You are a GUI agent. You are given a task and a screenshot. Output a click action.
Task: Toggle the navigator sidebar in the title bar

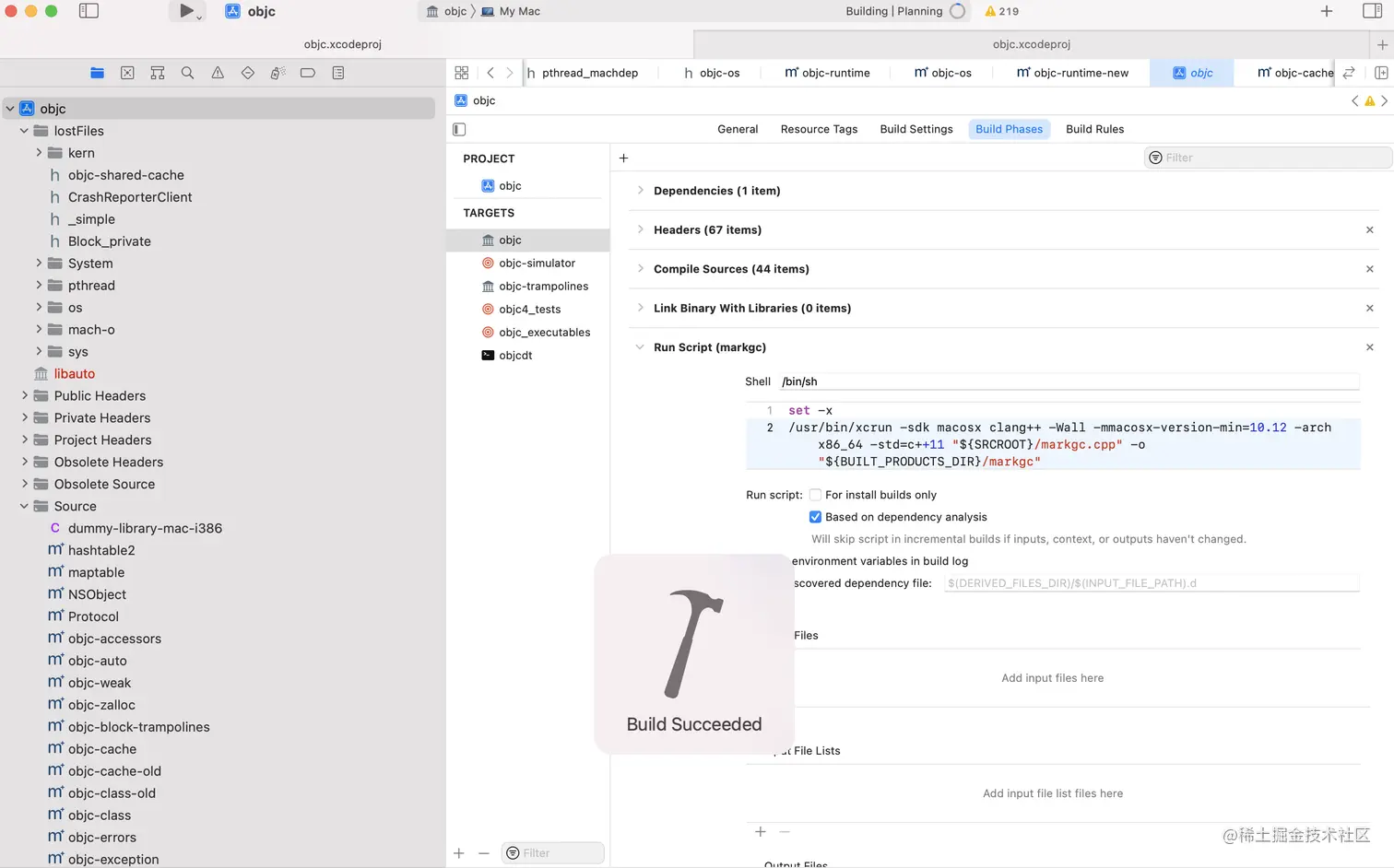click(89, 11)
